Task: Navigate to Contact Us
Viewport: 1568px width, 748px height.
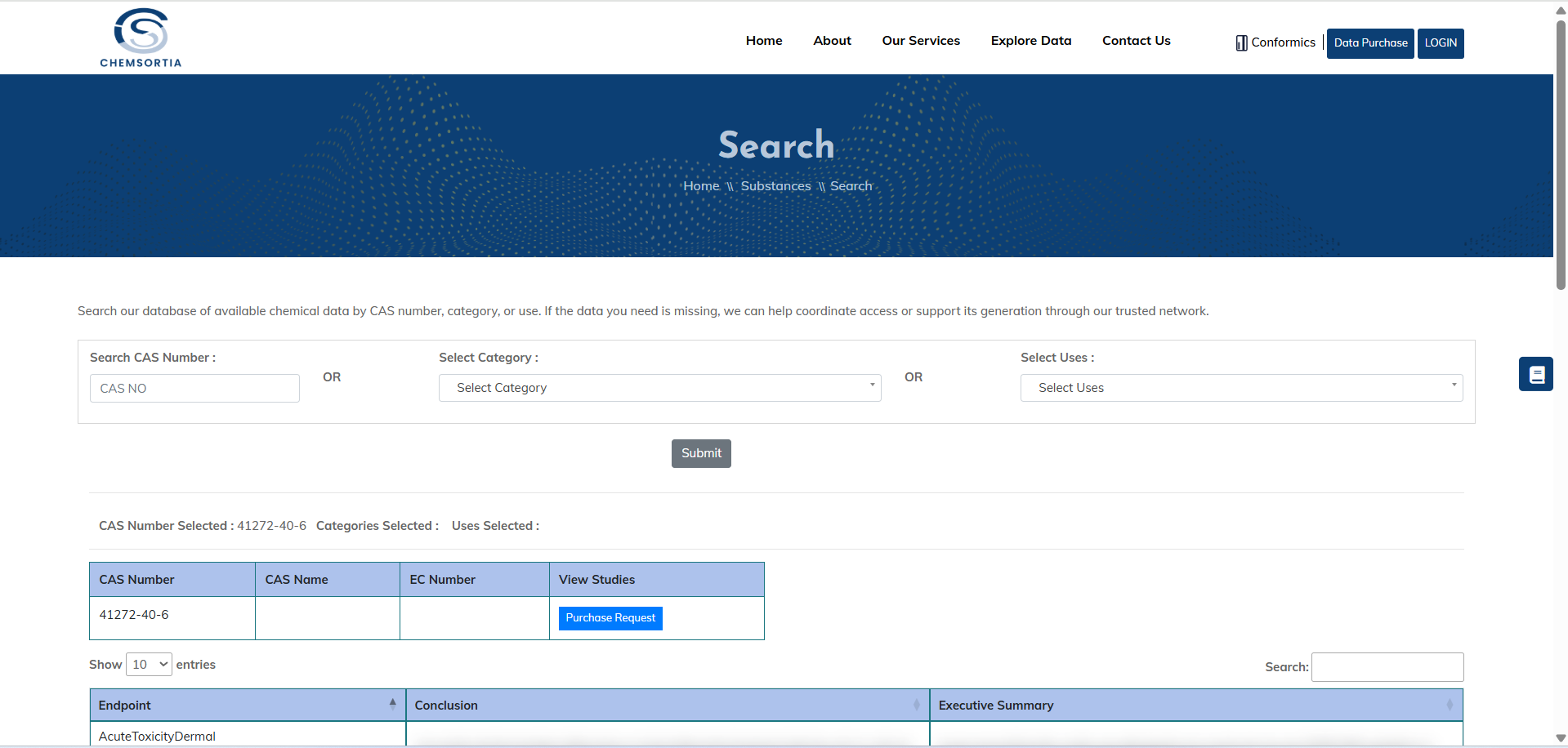Action: (1136, 40)
